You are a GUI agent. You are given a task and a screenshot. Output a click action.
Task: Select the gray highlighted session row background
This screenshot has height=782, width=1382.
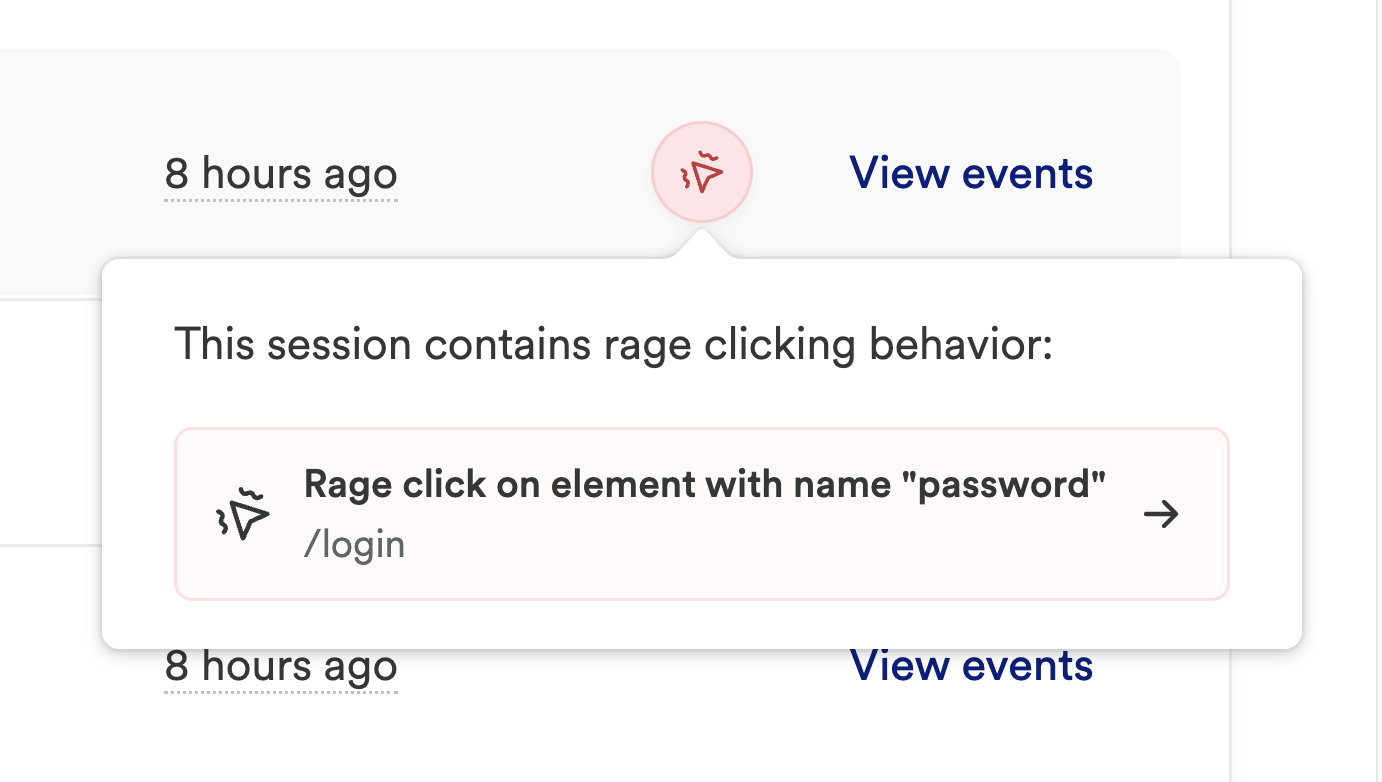pos(400,100)
